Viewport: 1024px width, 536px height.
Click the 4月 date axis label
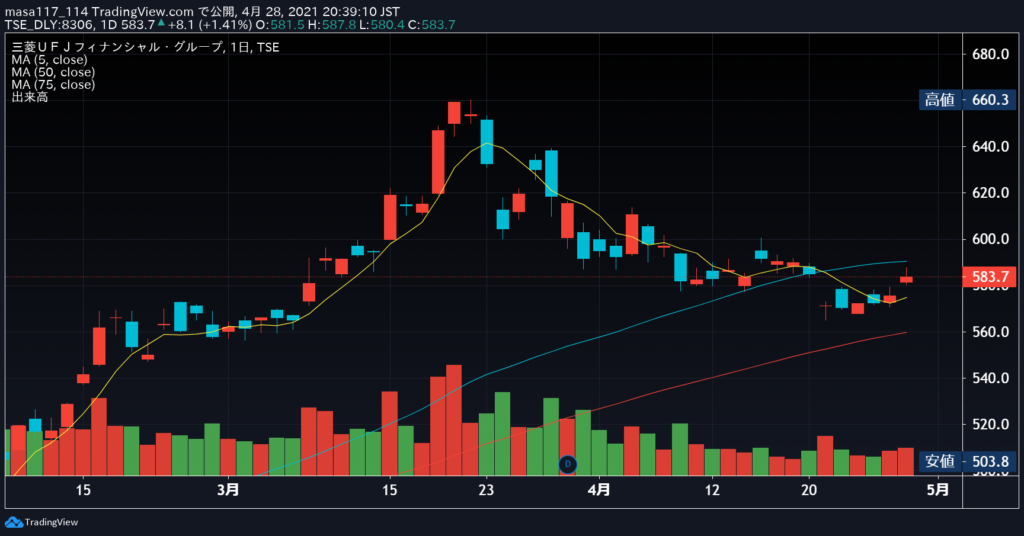(599, 490)
